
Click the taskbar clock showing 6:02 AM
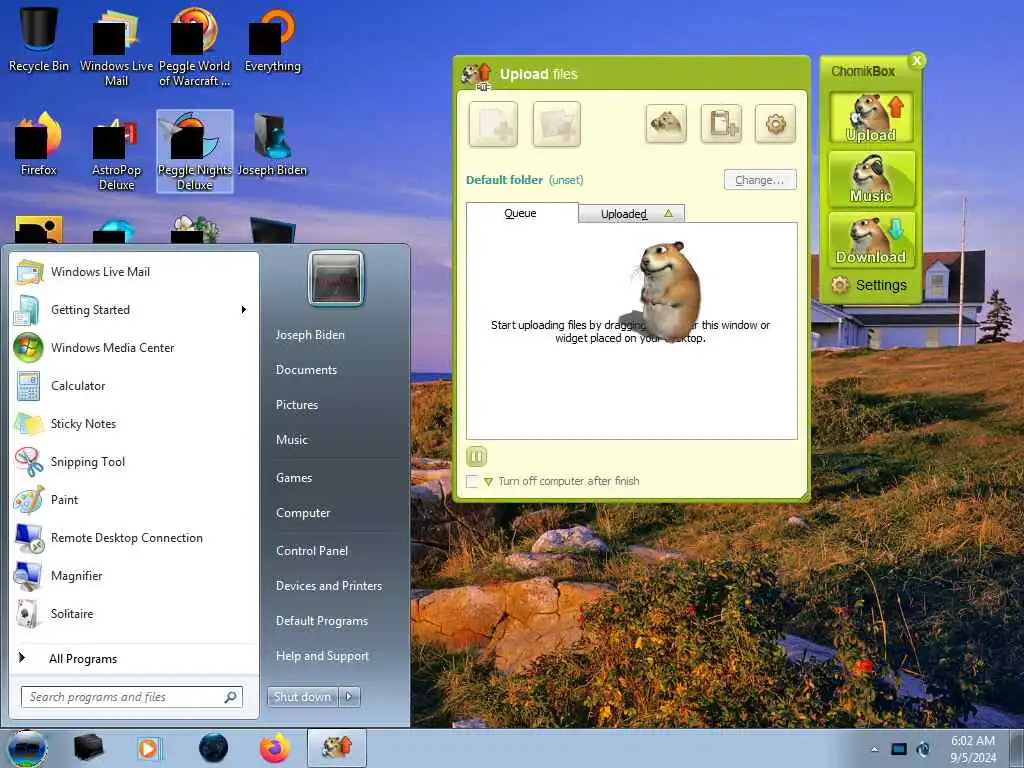[x=973, y=749]
